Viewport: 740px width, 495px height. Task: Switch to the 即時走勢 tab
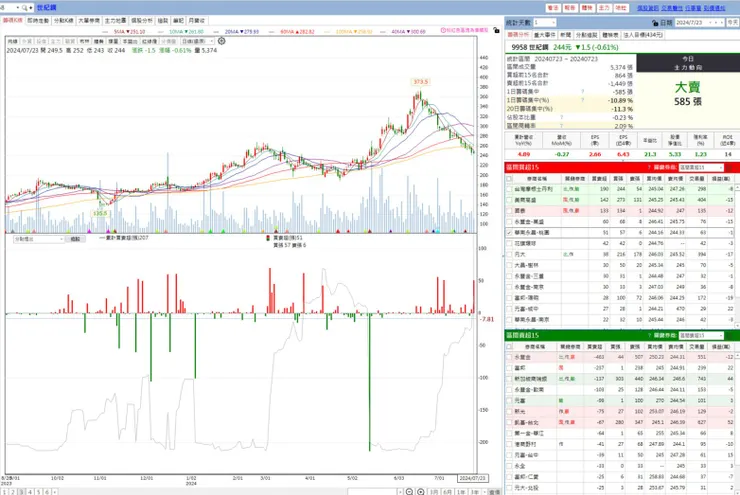38,21
